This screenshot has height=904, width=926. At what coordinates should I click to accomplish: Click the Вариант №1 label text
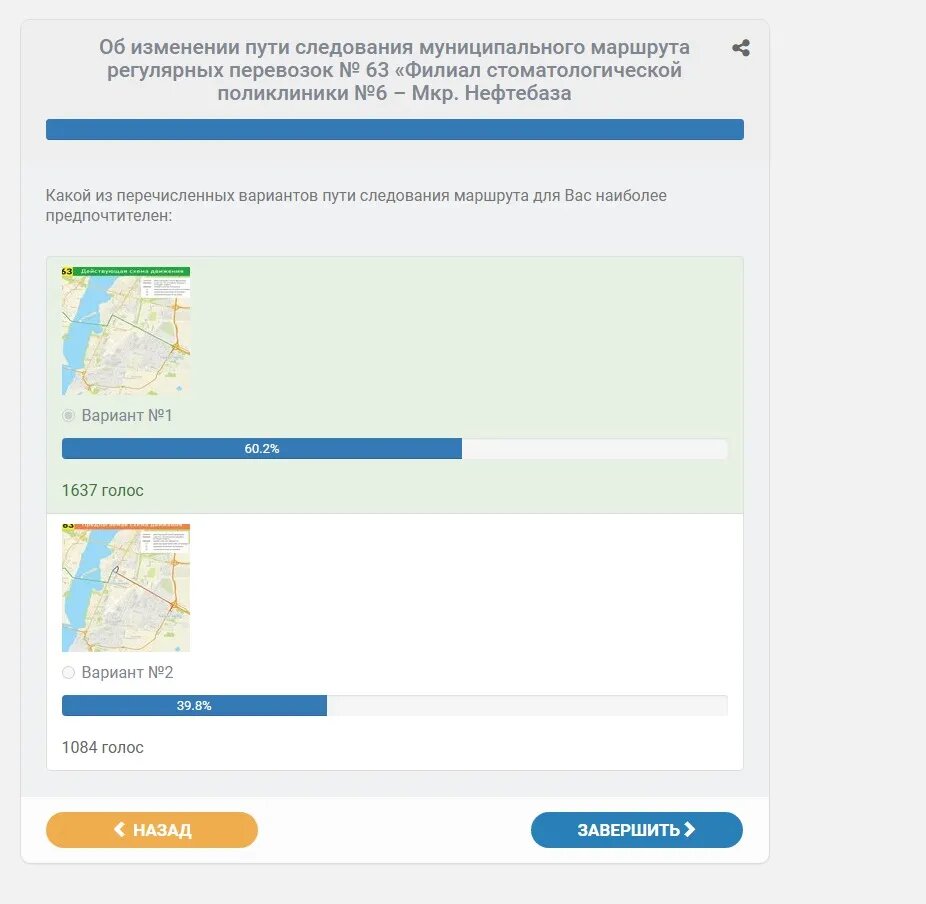[x=127, y=416]
